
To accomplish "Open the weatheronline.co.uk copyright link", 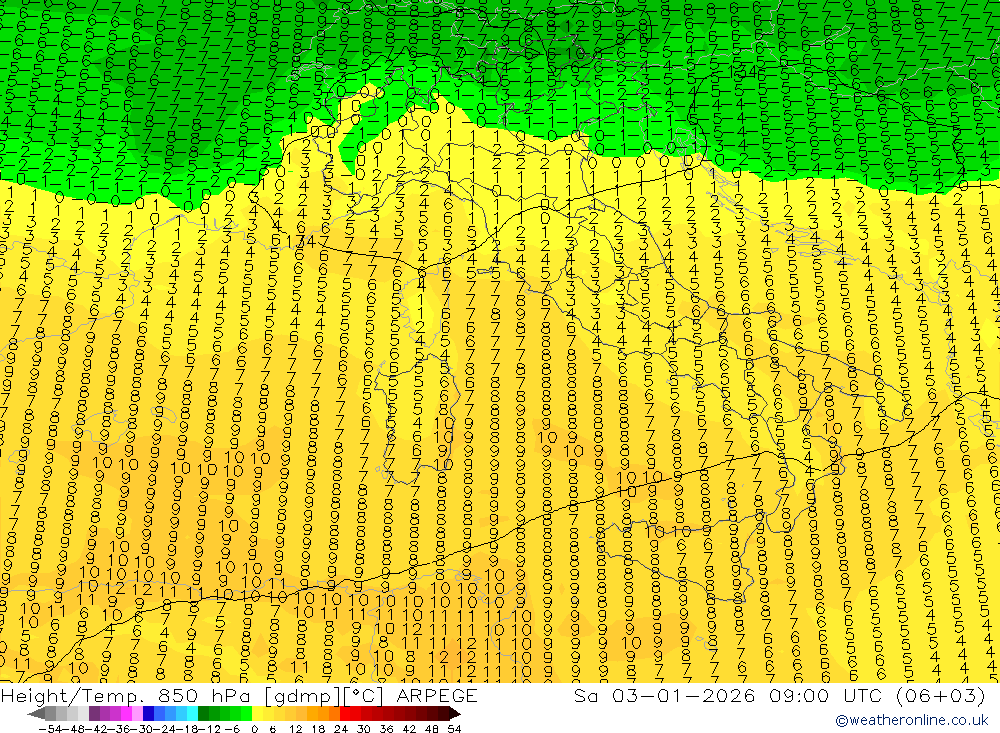I will click(912, 720).
